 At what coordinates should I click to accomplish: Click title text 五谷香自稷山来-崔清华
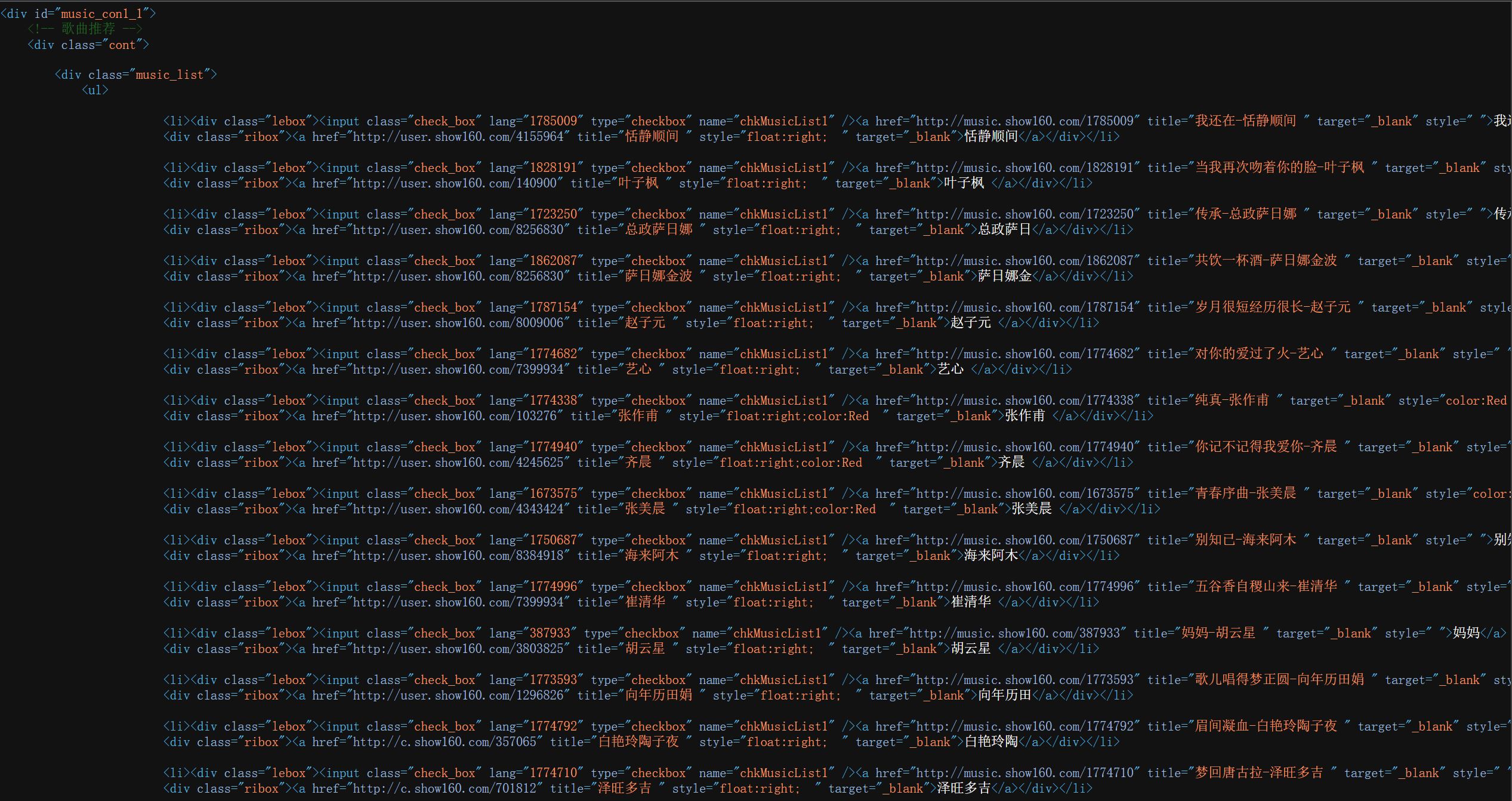(x=1266, y=587)
